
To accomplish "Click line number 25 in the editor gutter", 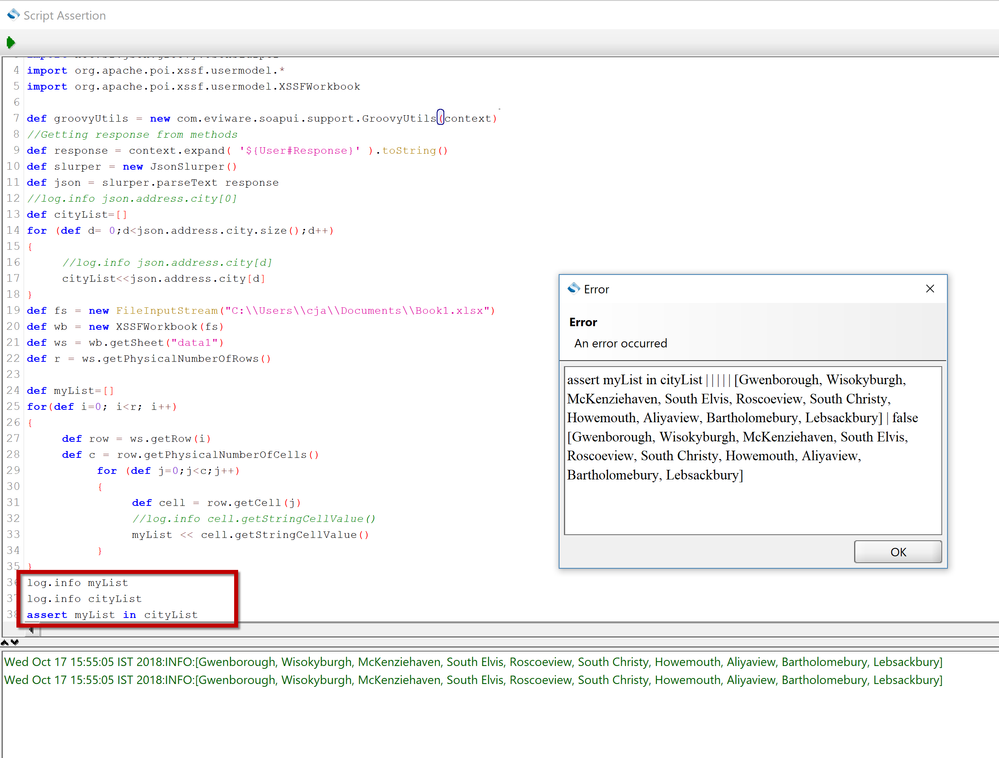I will (13, 406).
